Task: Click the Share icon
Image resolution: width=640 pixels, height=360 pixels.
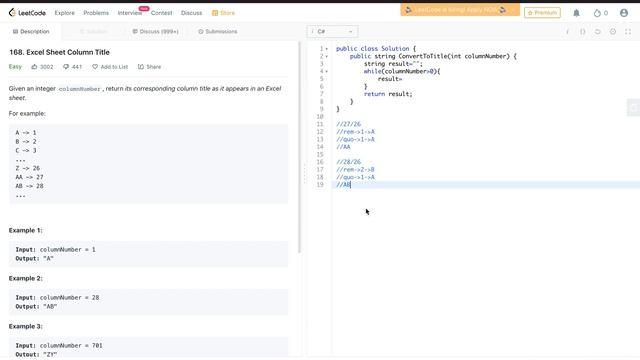Action: click(141, 67)
